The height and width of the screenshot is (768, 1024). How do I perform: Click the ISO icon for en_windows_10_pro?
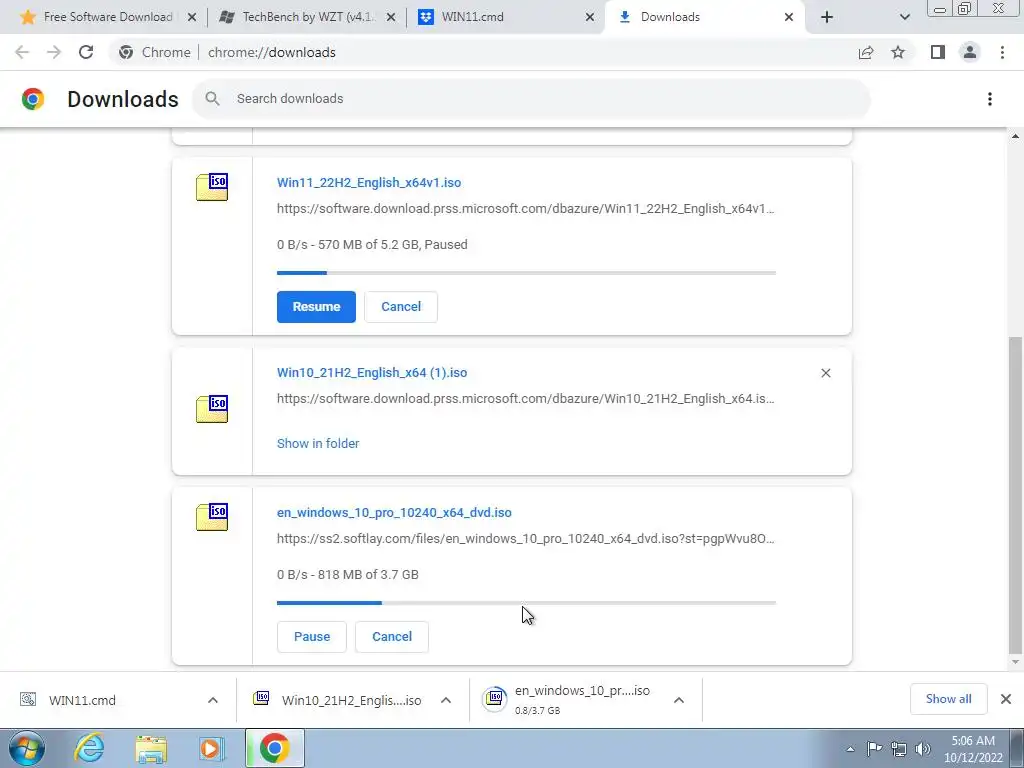click(x=212, y=517)
